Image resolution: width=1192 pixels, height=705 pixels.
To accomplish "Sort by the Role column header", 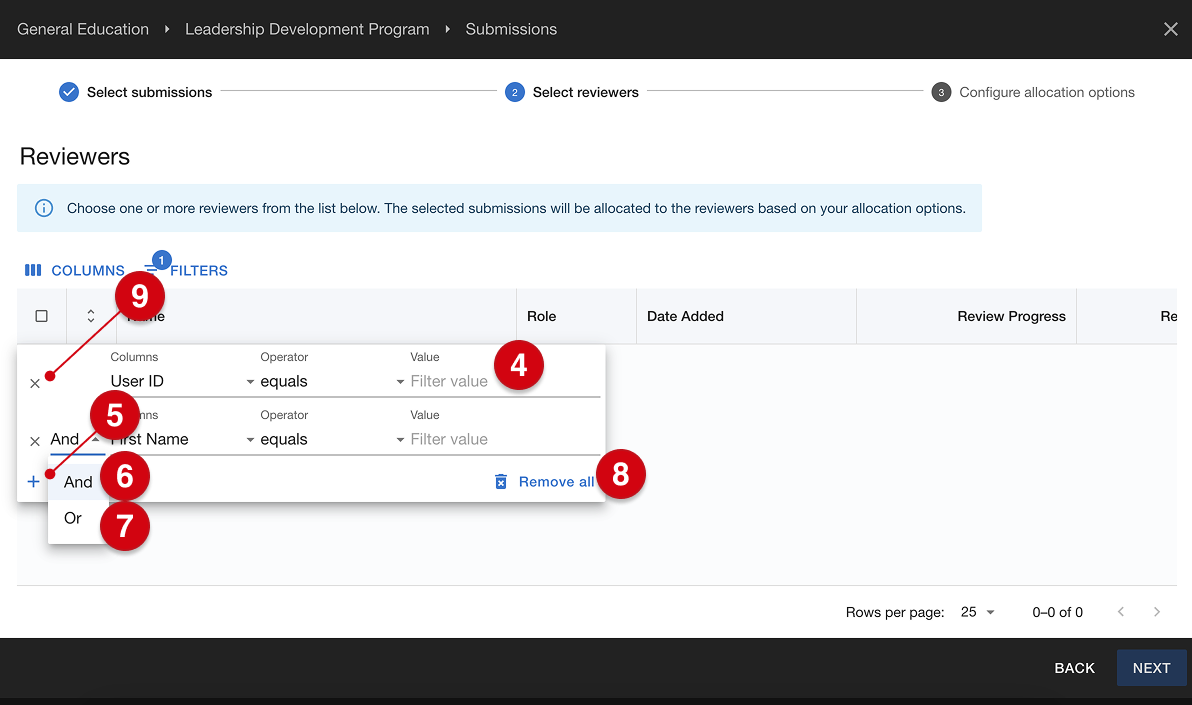I will click(541, 316).
